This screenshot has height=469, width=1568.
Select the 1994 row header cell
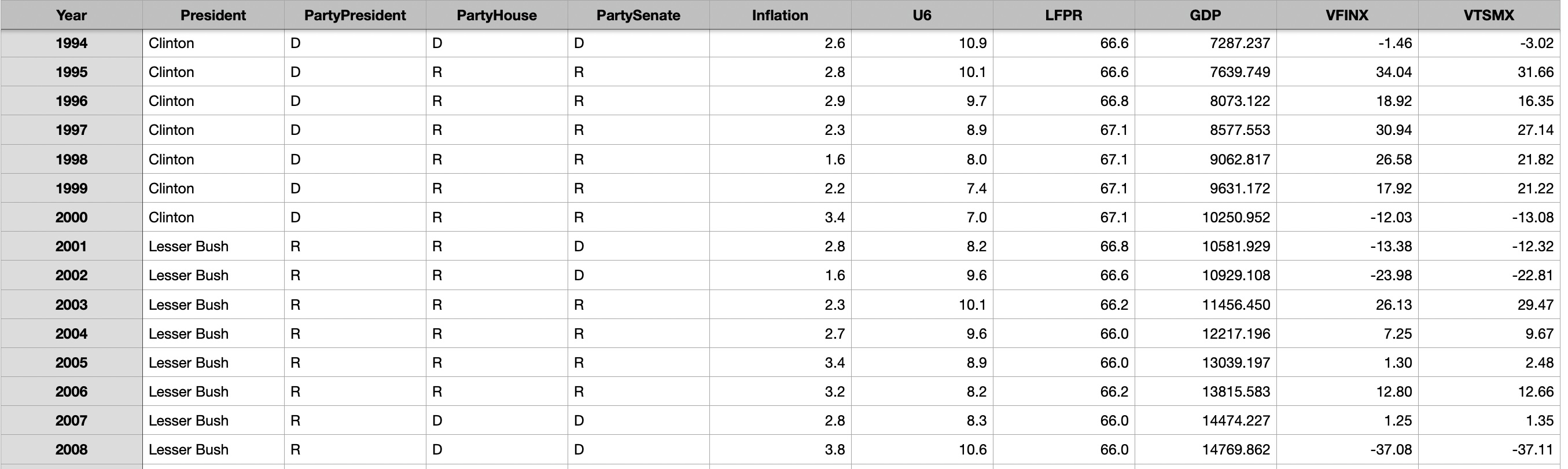point(71,43)
